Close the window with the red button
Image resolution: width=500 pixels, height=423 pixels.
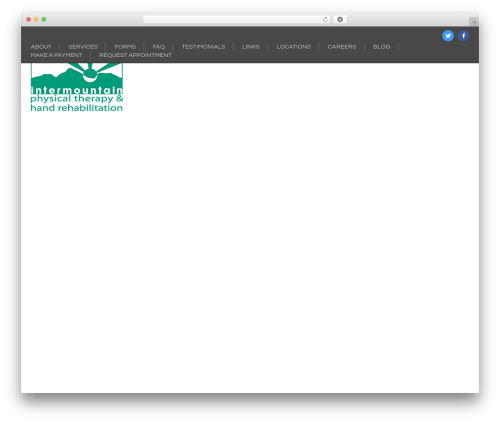coord(29,19)
